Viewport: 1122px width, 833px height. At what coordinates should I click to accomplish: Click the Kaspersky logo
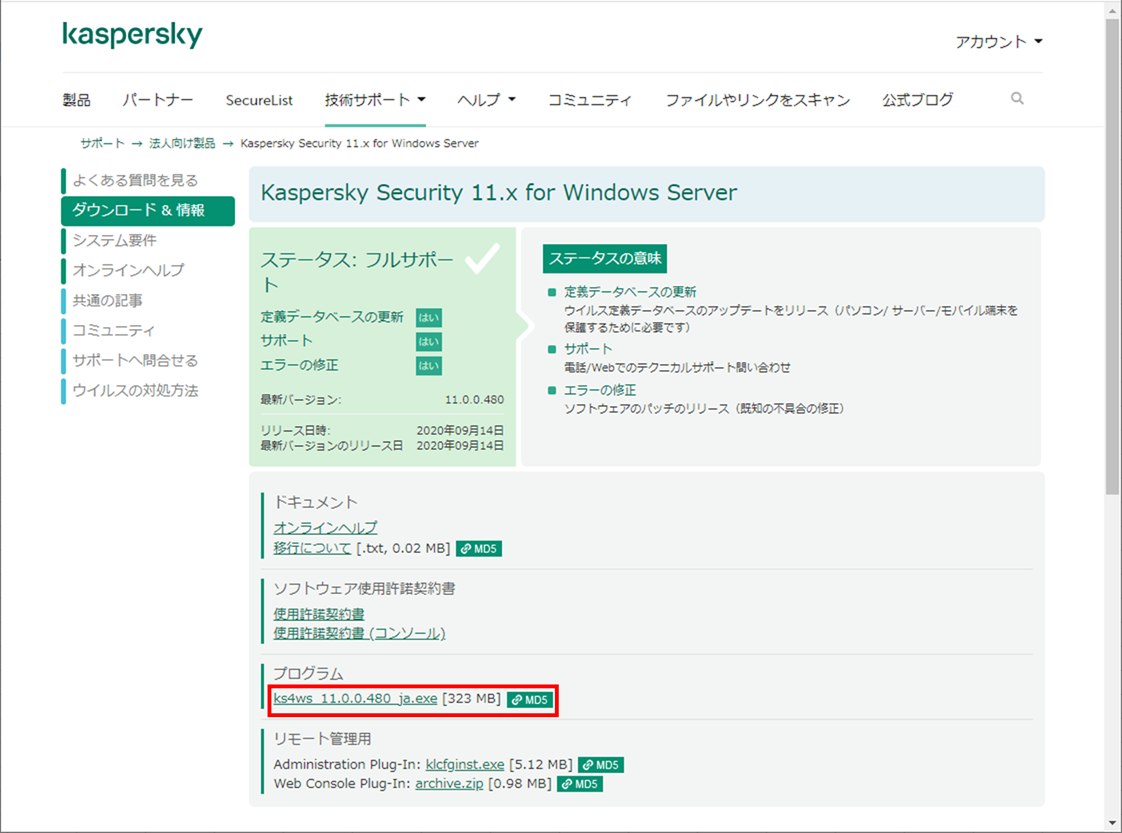(132, 34)
